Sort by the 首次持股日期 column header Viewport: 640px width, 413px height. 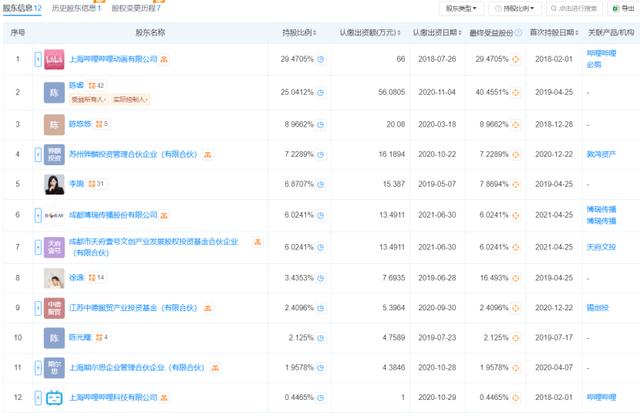554,33
